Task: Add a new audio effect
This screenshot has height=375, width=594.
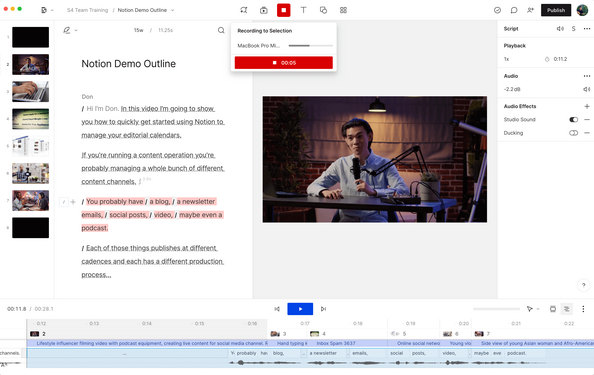Action: click(x=587, y=106)
